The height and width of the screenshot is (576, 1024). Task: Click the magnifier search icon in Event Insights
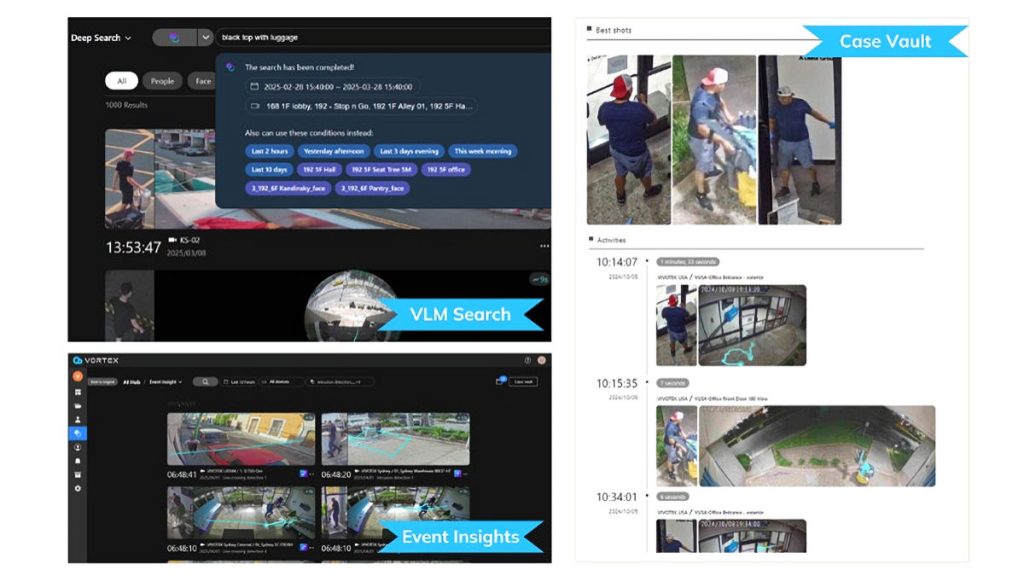[204, 380]
